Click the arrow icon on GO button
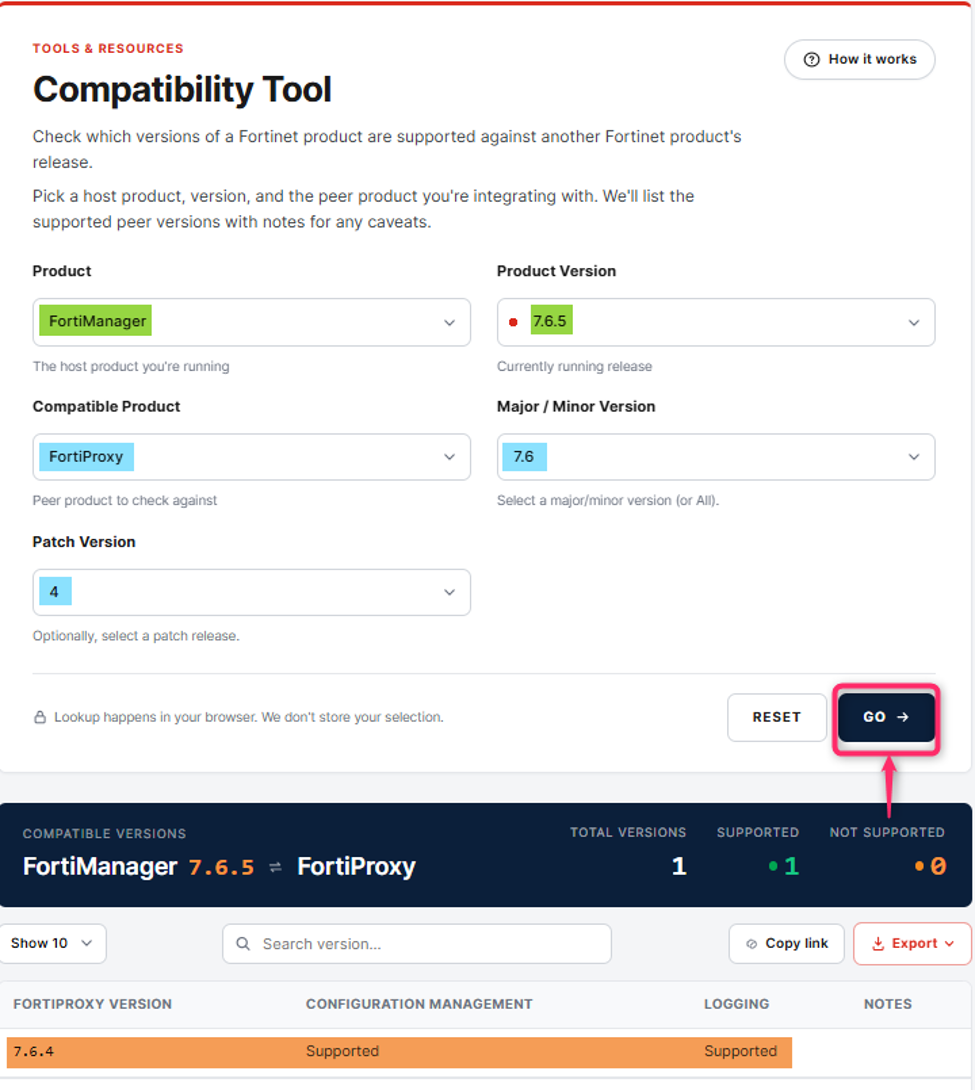Image resolution: width=975 pixels, height=1090 pixels. pyautogui.click(x=903, y=717)
